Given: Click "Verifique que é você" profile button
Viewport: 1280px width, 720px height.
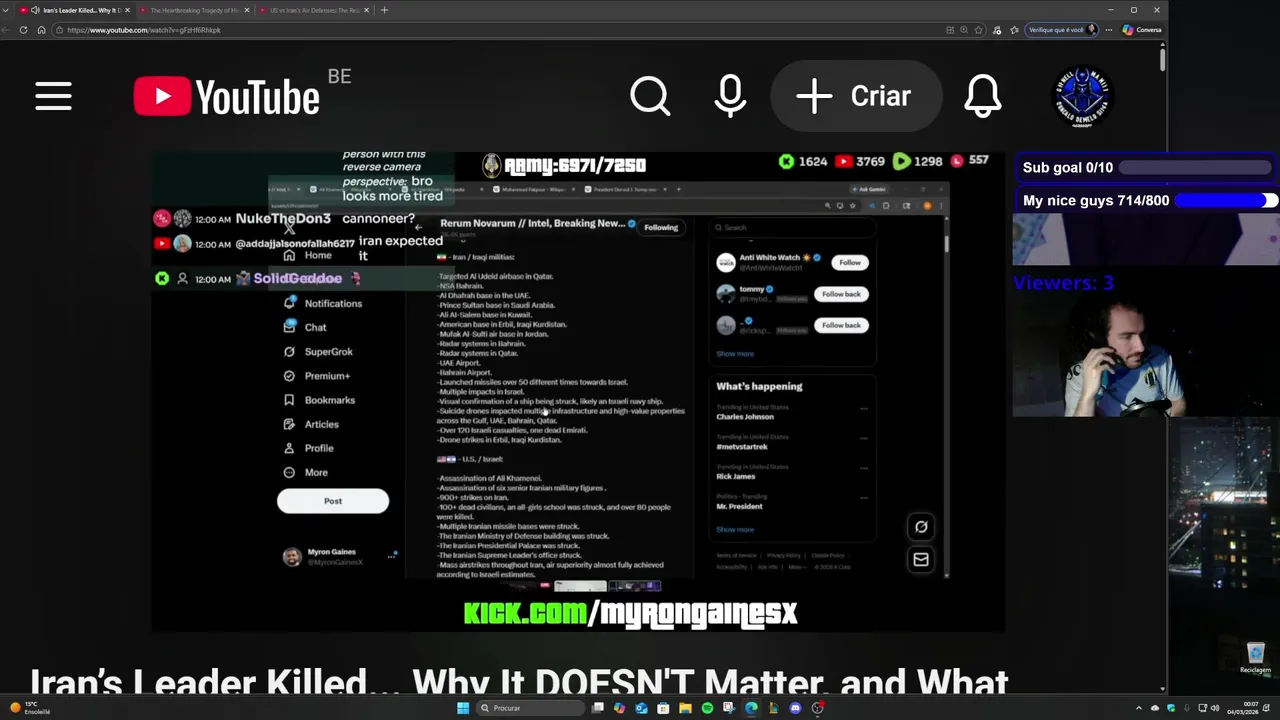Looking at the screenshot, I should click(1062, 30).
